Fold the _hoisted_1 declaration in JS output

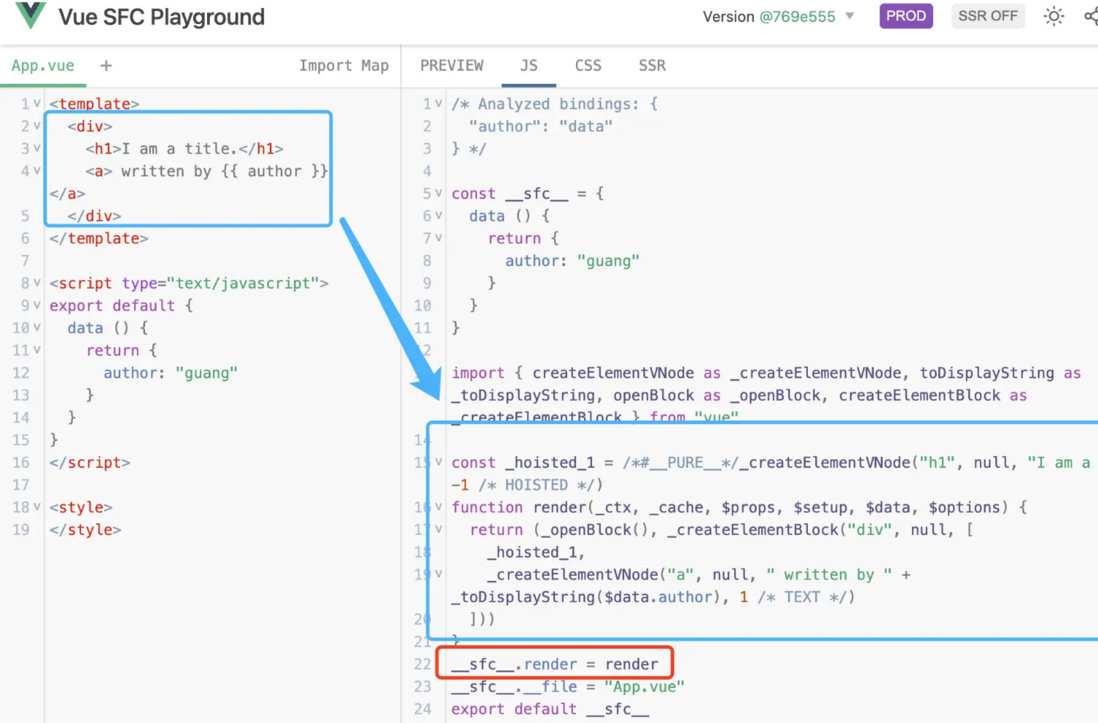pyautogui.click(x=438, y=462)
